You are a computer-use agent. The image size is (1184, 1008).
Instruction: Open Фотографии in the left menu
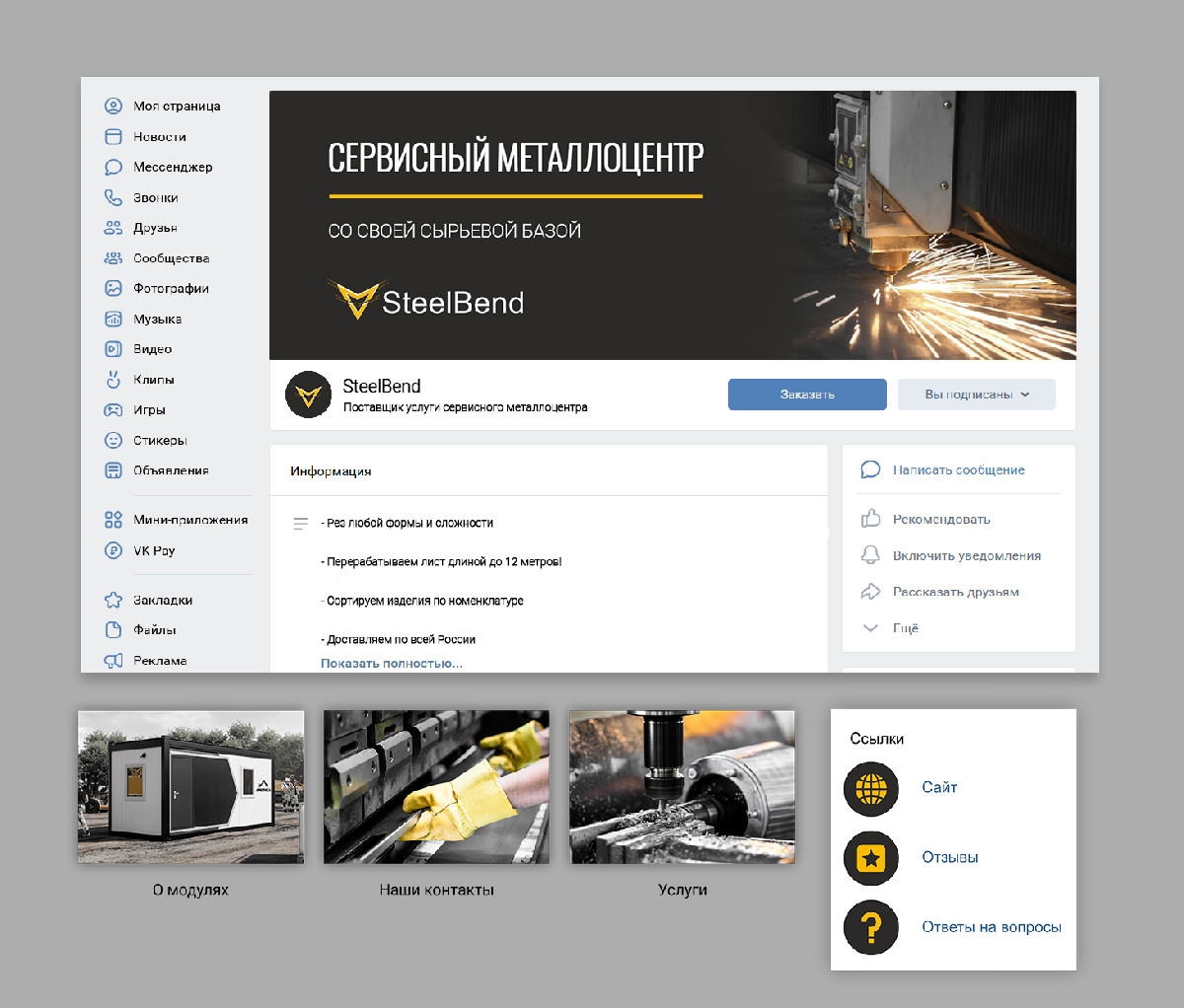tap(172, 289)
